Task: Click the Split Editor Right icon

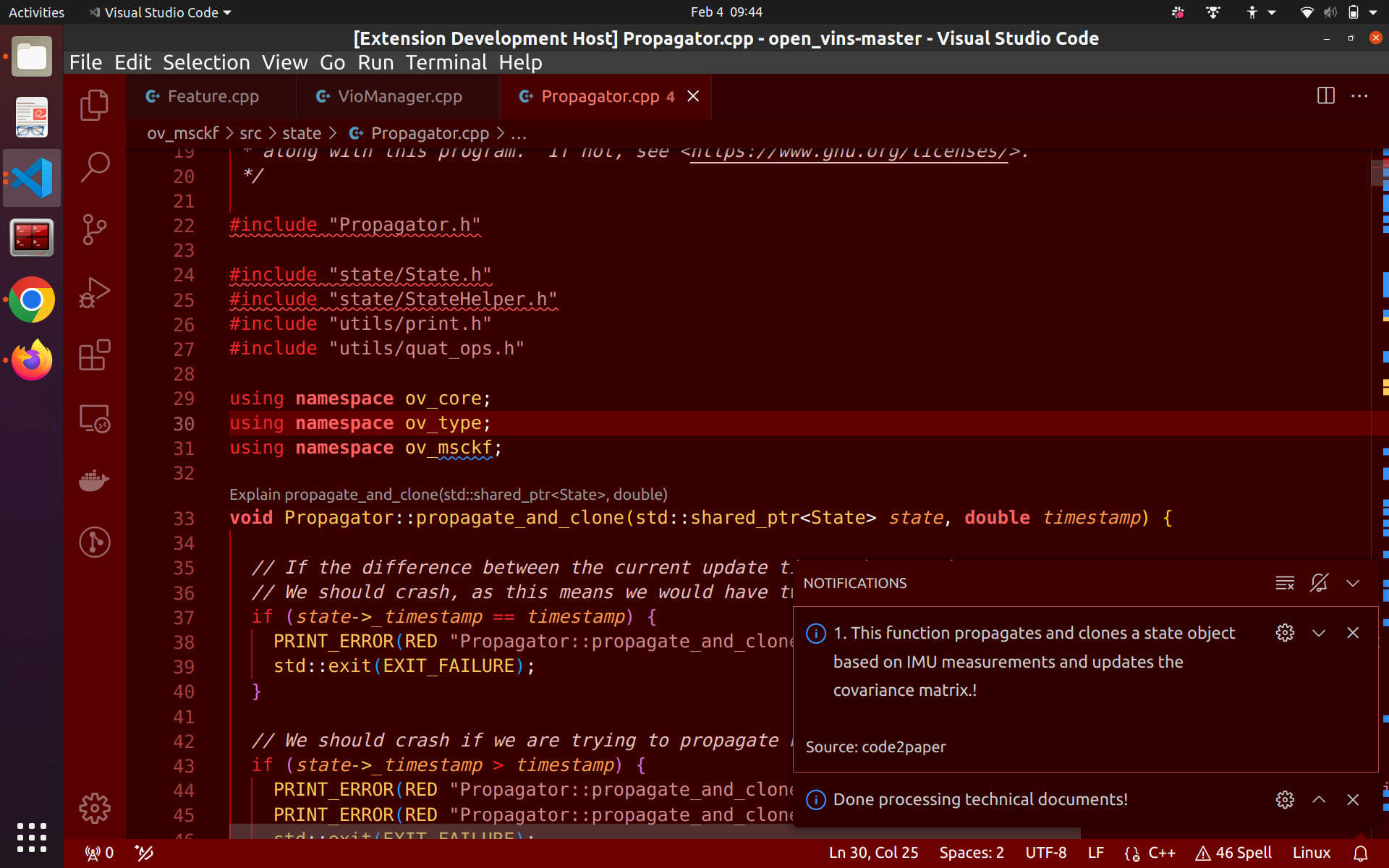Action: pos(1325,96)
